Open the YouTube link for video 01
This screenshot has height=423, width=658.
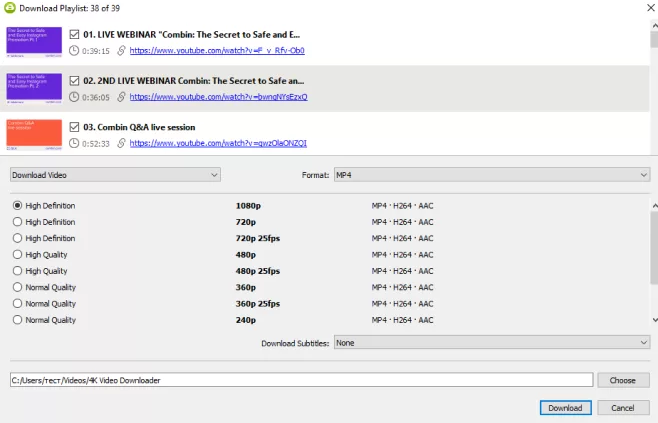217,51
